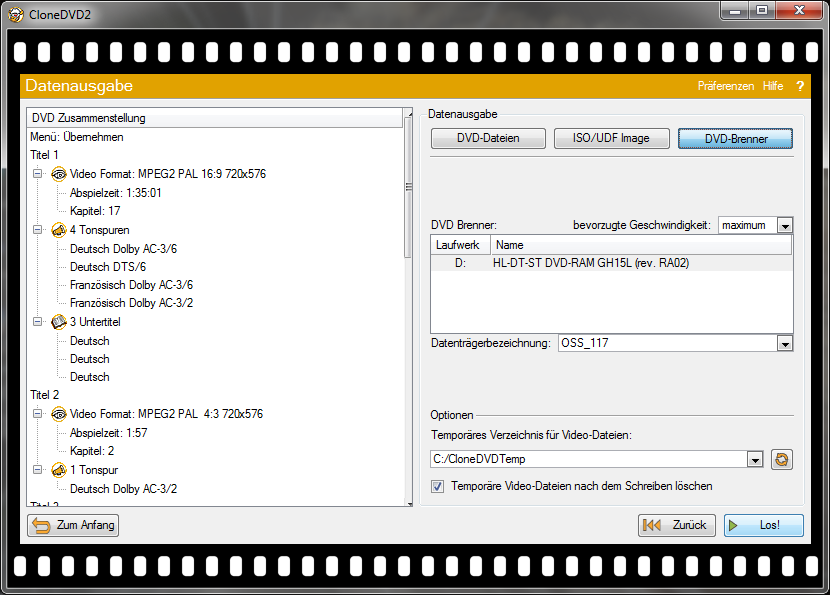Select the Deutsch Dolby AC-3/6 audio track
This screenshot has width=830, height=595.
click(x=123, y=249)
